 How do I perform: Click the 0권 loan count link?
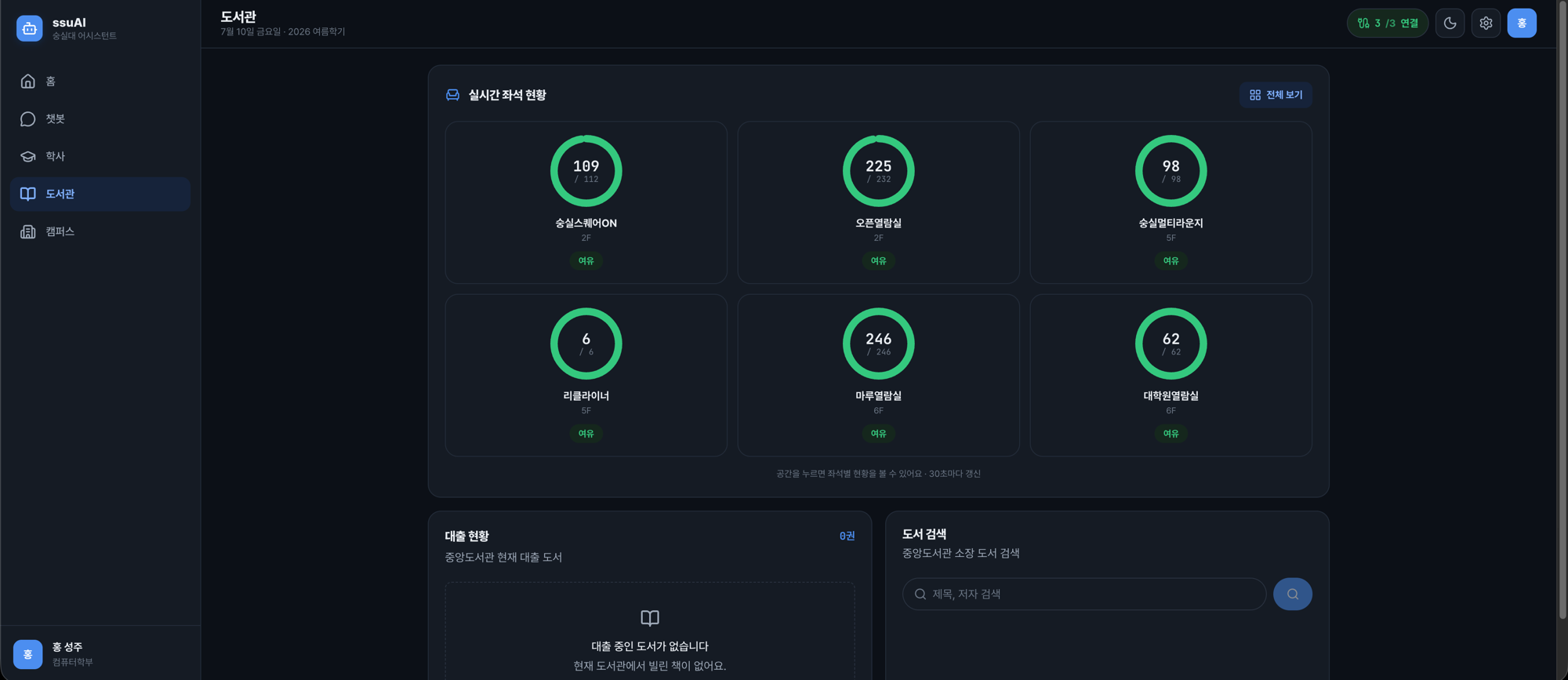pyautogui.click(x=847, y=536)
